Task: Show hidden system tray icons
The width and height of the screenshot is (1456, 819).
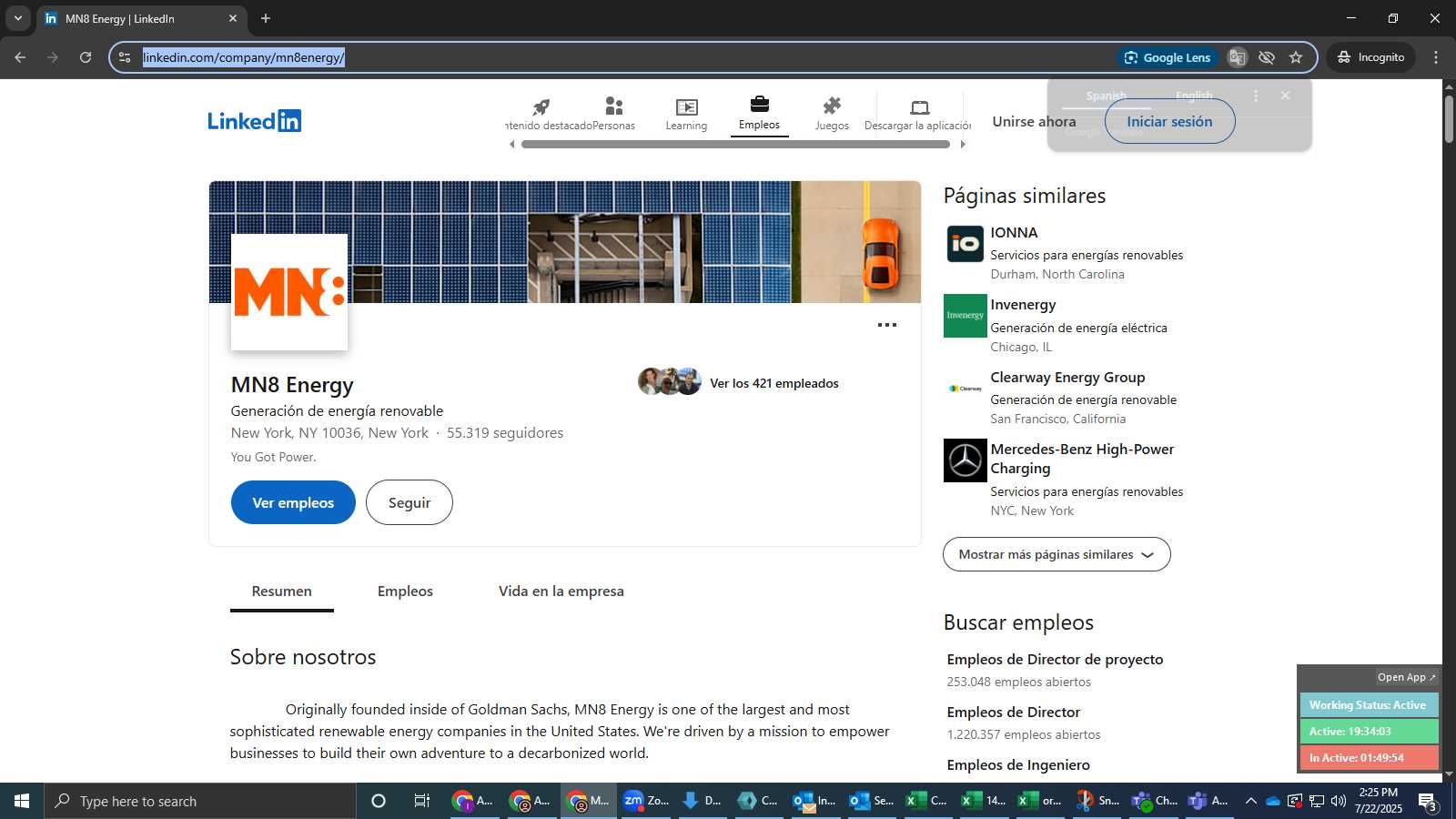Action: click(x=1251, y=801)
